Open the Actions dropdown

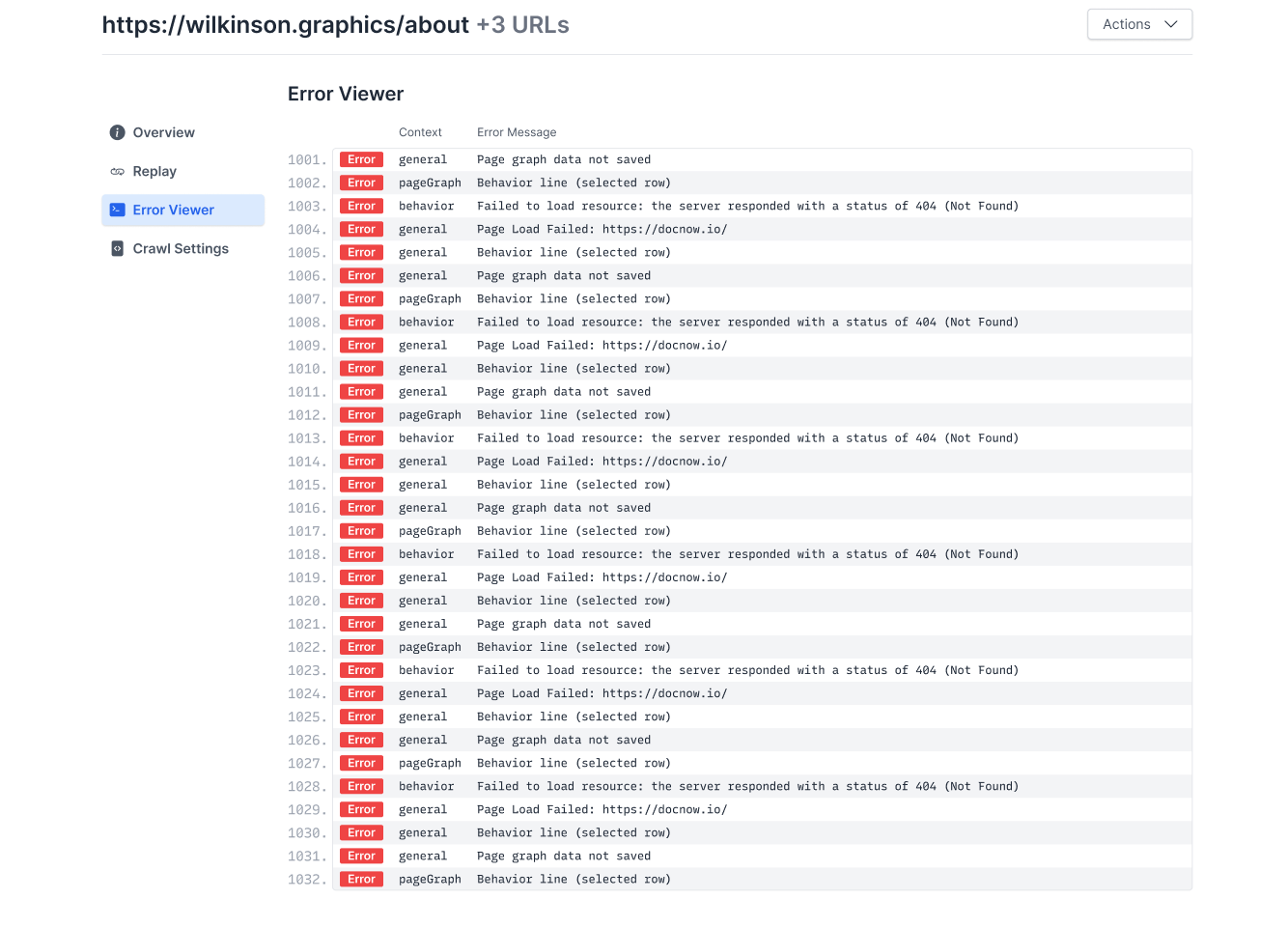click(x=1139, y=24)
